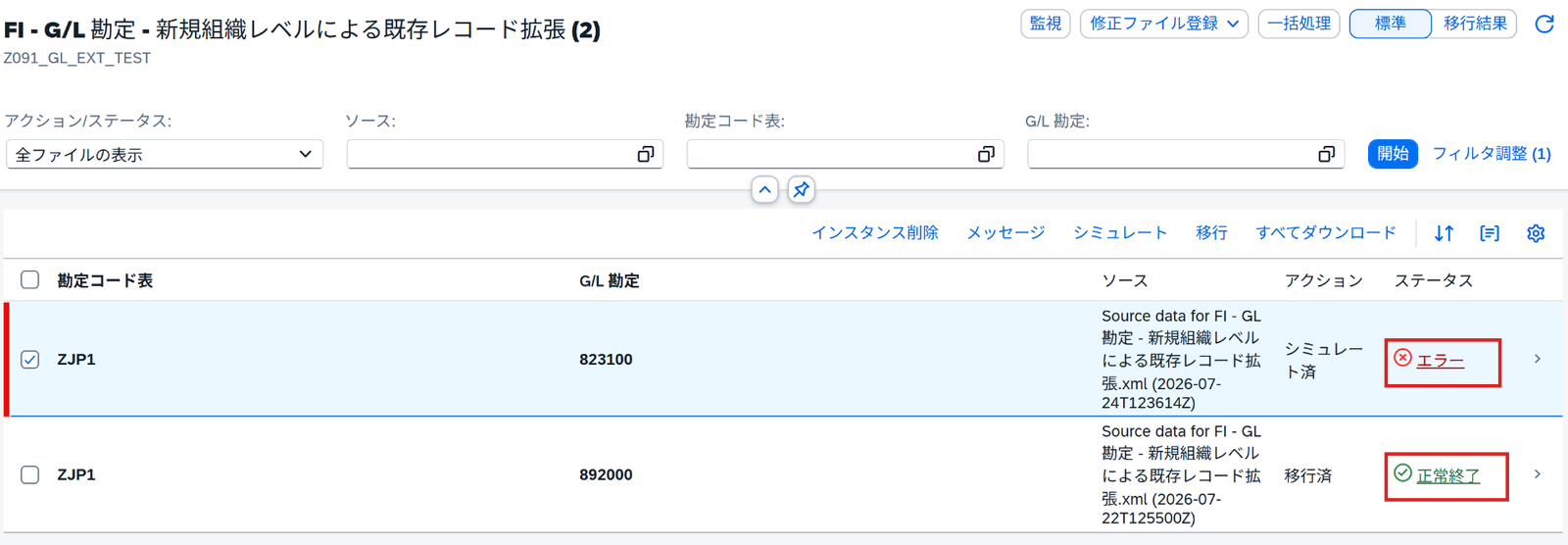1568x545 pixels.
Task: Switch to the 移行結果 view
Action: (1475, 24)
